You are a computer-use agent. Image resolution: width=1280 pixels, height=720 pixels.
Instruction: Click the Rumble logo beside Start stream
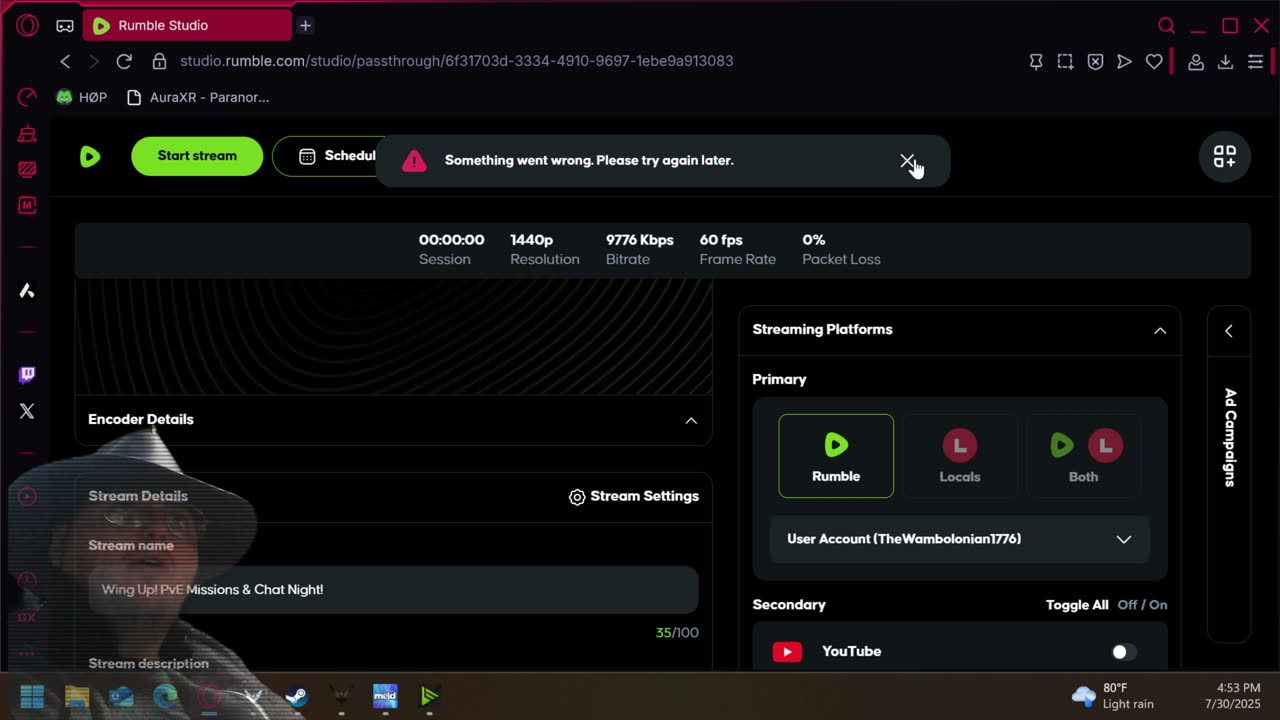(x=90, y=156)
